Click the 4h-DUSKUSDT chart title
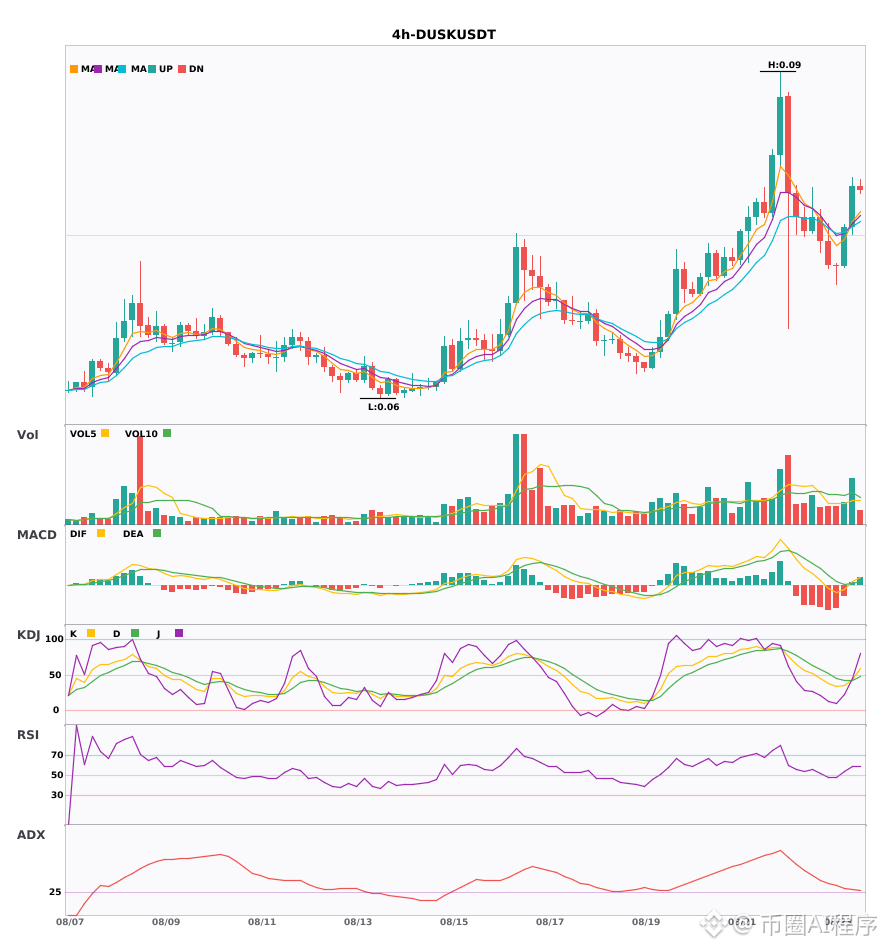 click(443, 35)
